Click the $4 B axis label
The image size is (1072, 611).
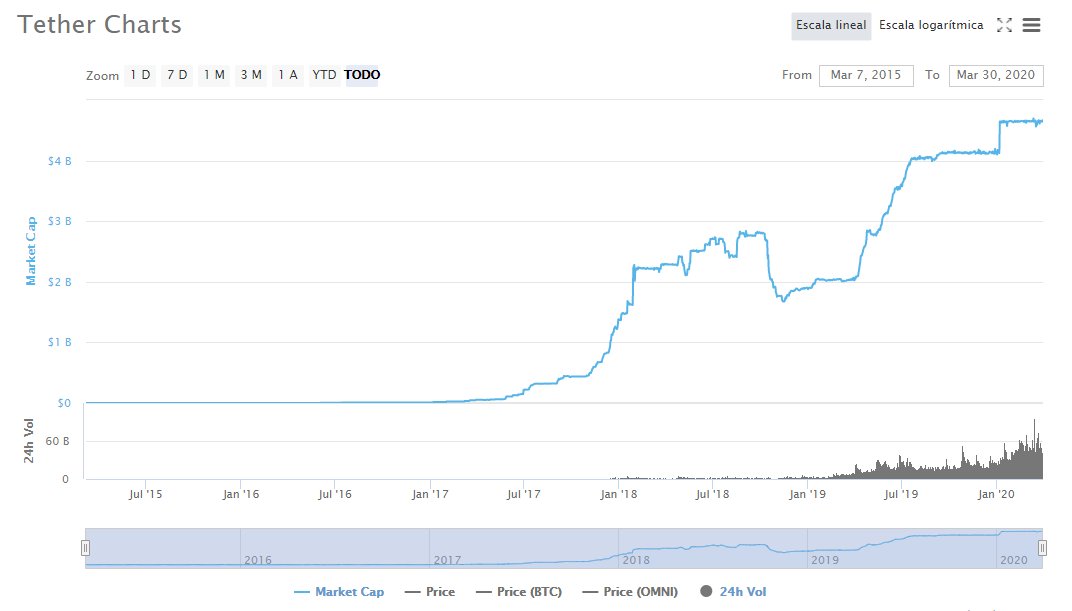[59, 161]
